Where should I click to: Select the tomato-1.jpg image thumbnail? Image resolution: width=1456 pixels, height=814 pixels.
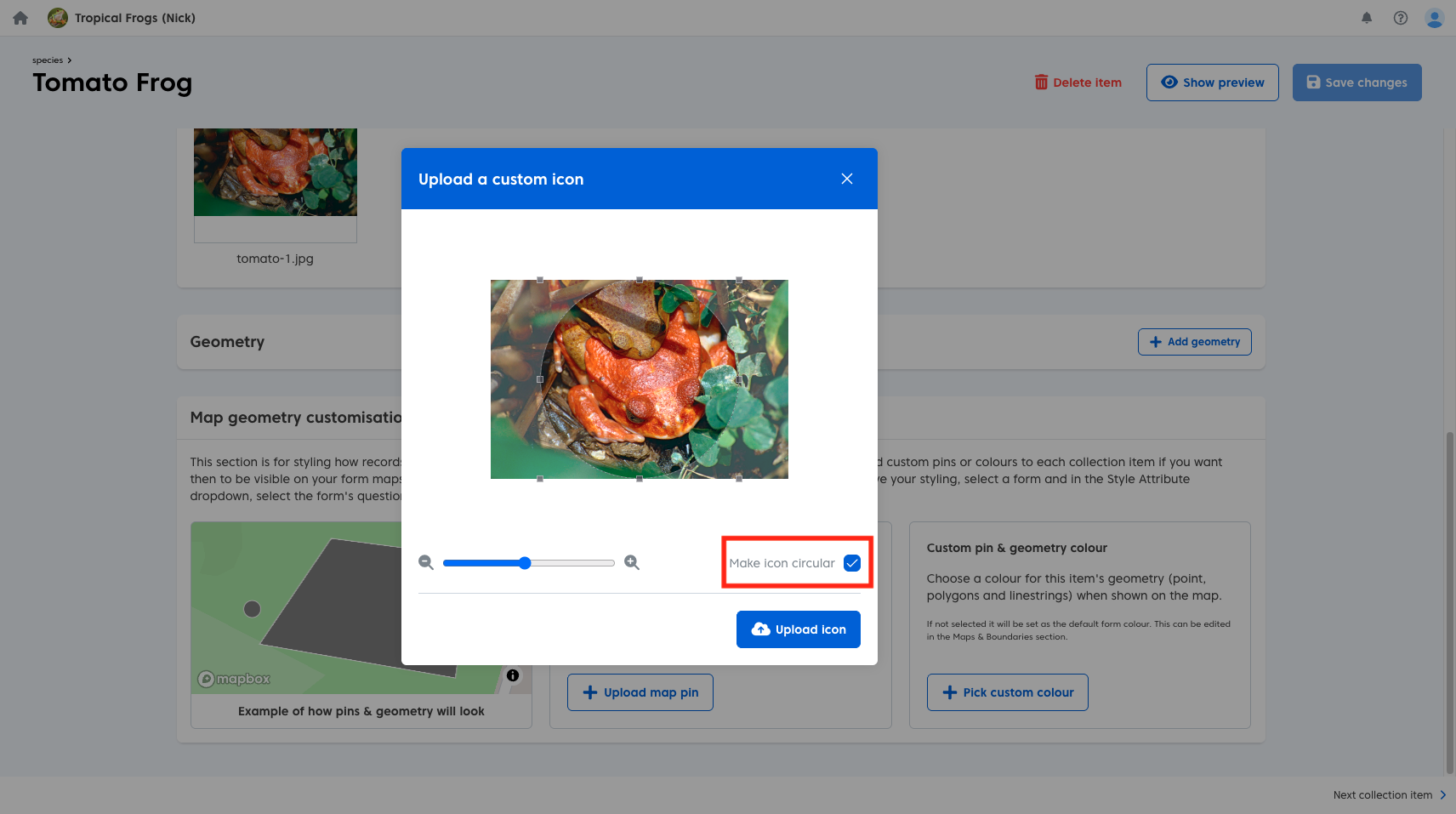click(276, 174)
